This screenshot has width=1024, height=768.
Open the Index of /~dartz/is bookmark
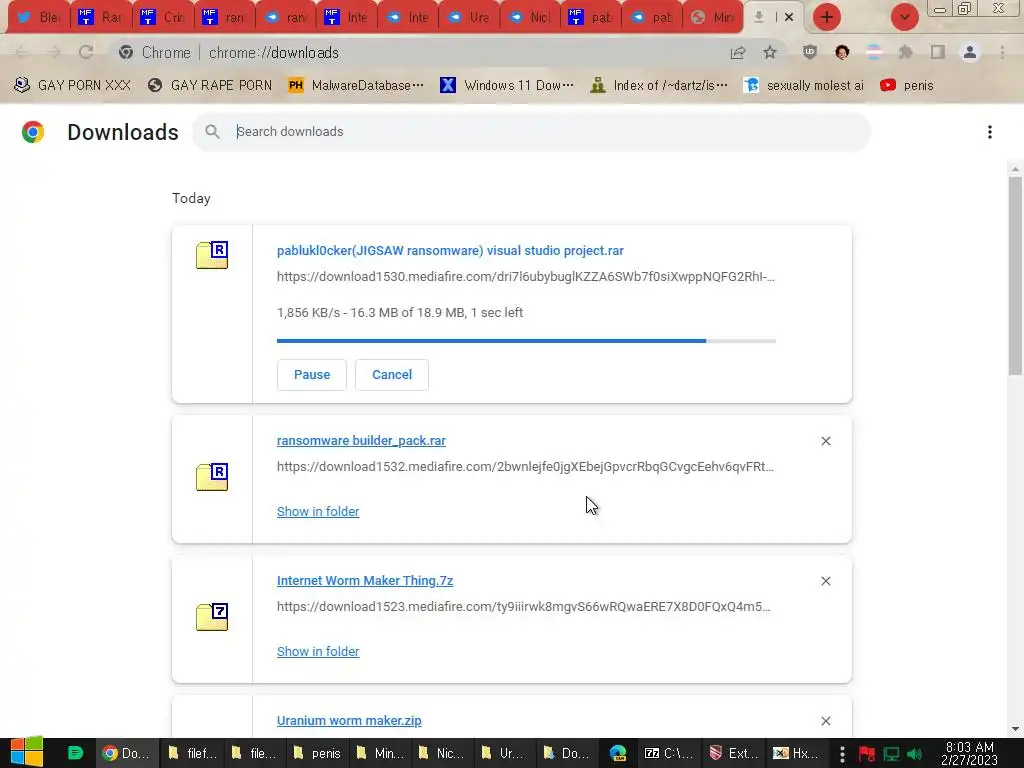[658, 86]
